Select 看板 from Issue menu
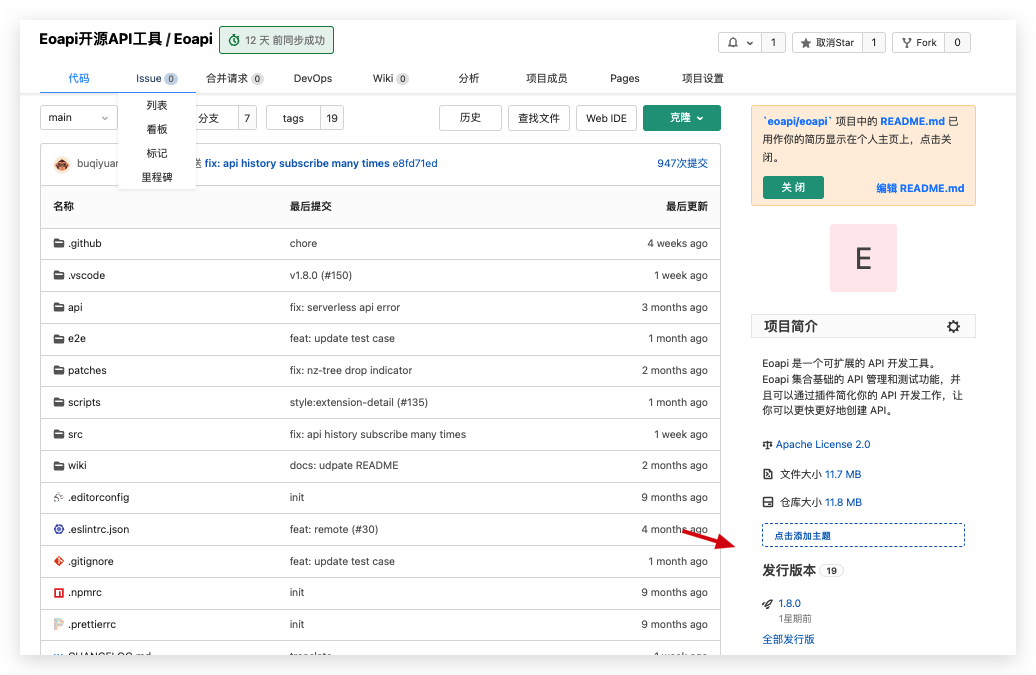The height and width of the screenshot is (675, 1036). [157, 129]
